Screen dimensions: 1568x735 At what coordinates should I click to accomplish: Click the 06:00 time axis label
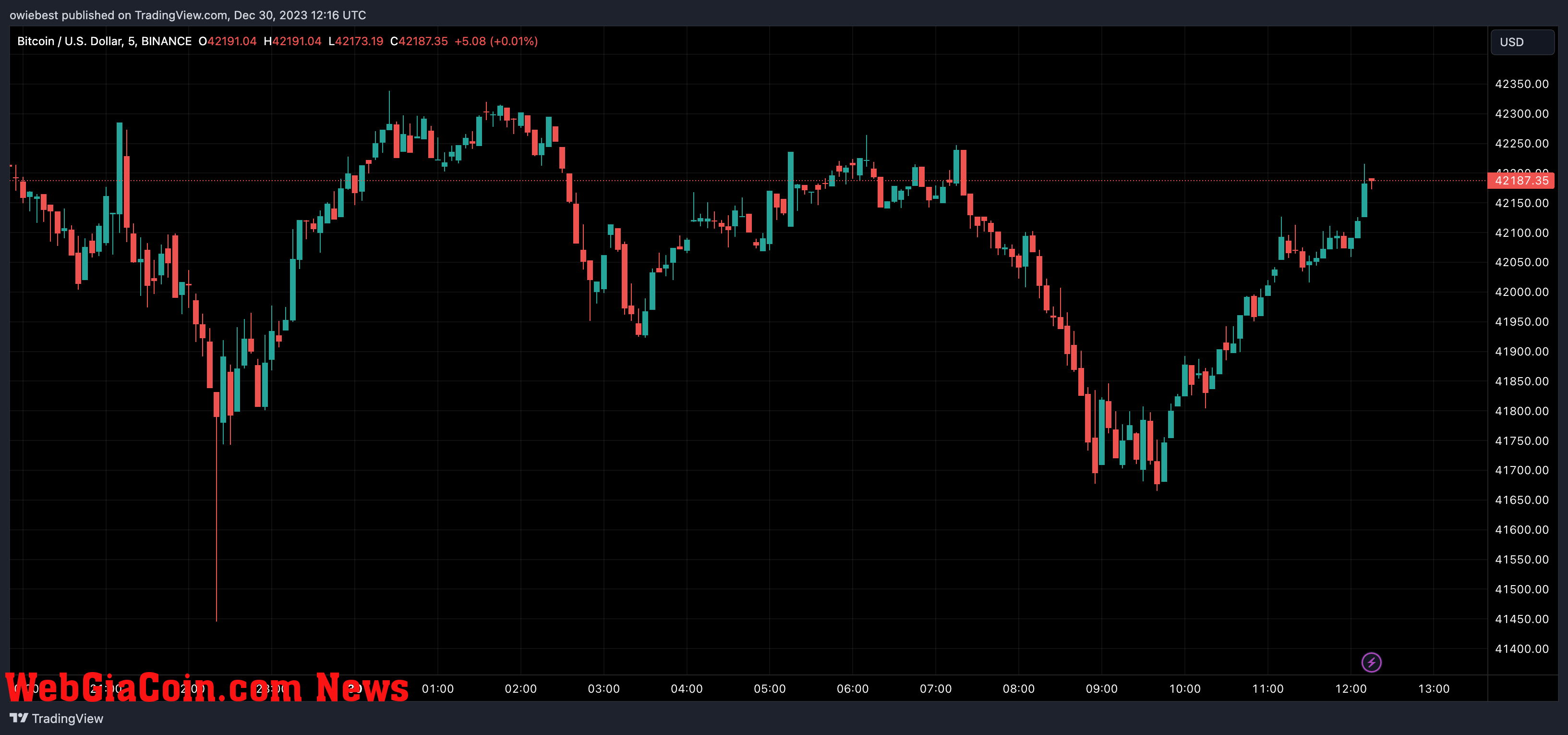coord(853,689)
